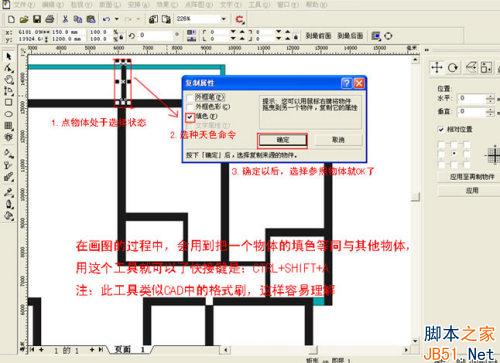Viewport: 500px width, 363px height.
Task: Click the vertical scrollbar down arrow
Action: click(x=415, y=341)
